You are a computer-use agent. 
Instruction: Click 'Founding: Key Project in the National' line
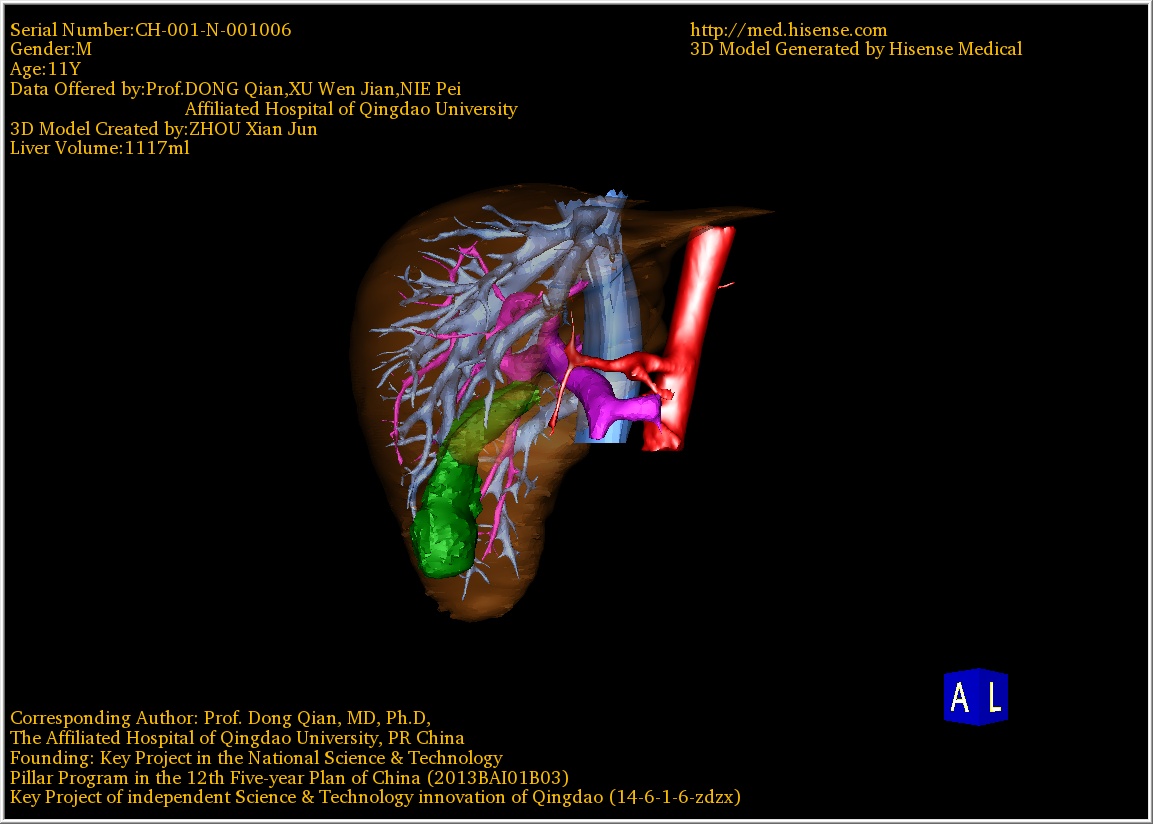(x=256, y=758)
